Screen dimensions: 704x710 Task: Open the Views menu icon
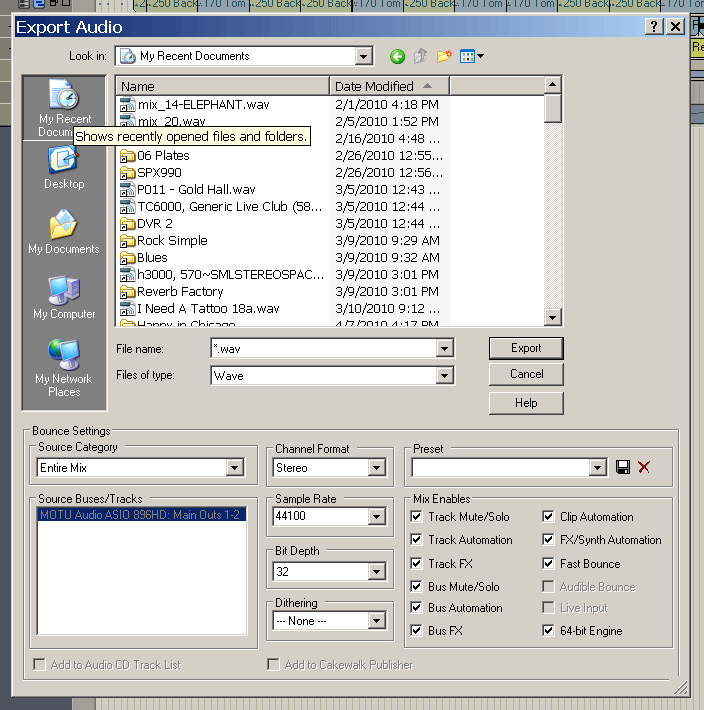pyautogui.click(x=471, y=57)
